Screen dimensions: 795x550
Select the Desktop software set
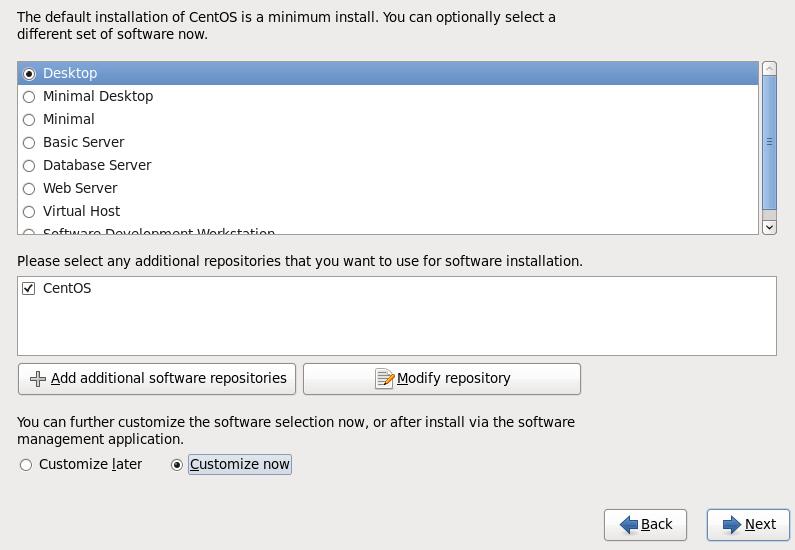click(29, 74)
